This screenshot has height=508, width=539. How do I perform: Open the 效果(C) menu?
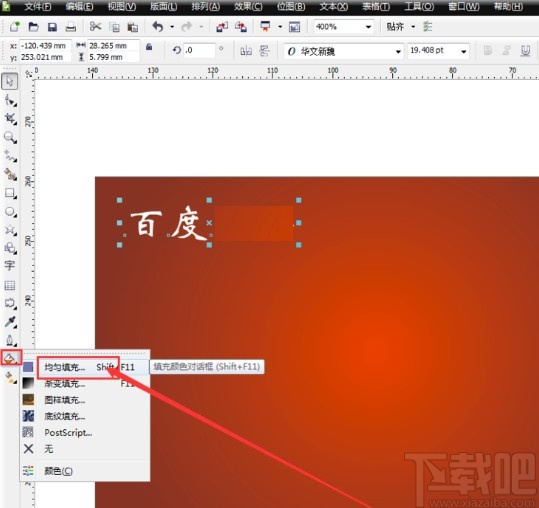(x=248, y=7)
